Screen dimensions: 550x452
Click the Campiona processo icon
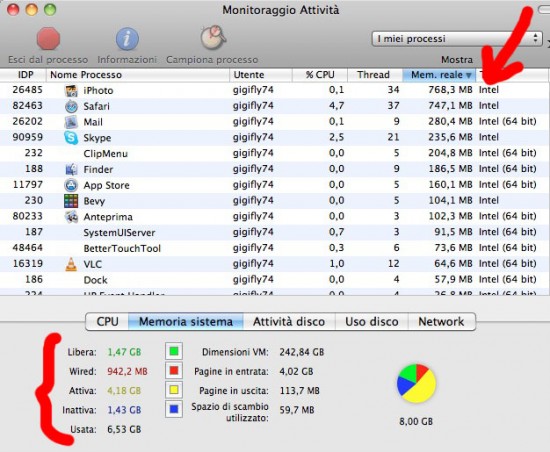click(213, 37)
